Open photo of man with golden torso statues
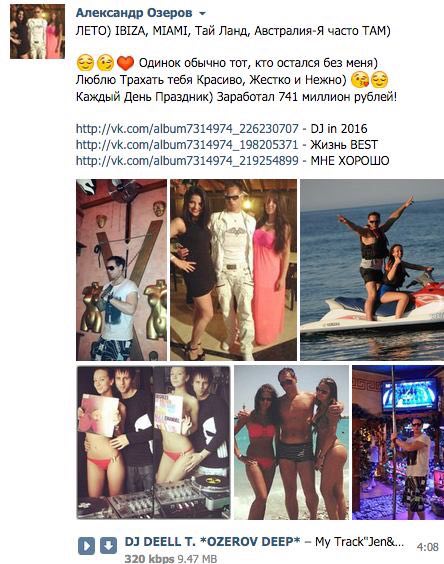Image resolution: width=444 pixels, height=564 pixels. click(121, 270)
